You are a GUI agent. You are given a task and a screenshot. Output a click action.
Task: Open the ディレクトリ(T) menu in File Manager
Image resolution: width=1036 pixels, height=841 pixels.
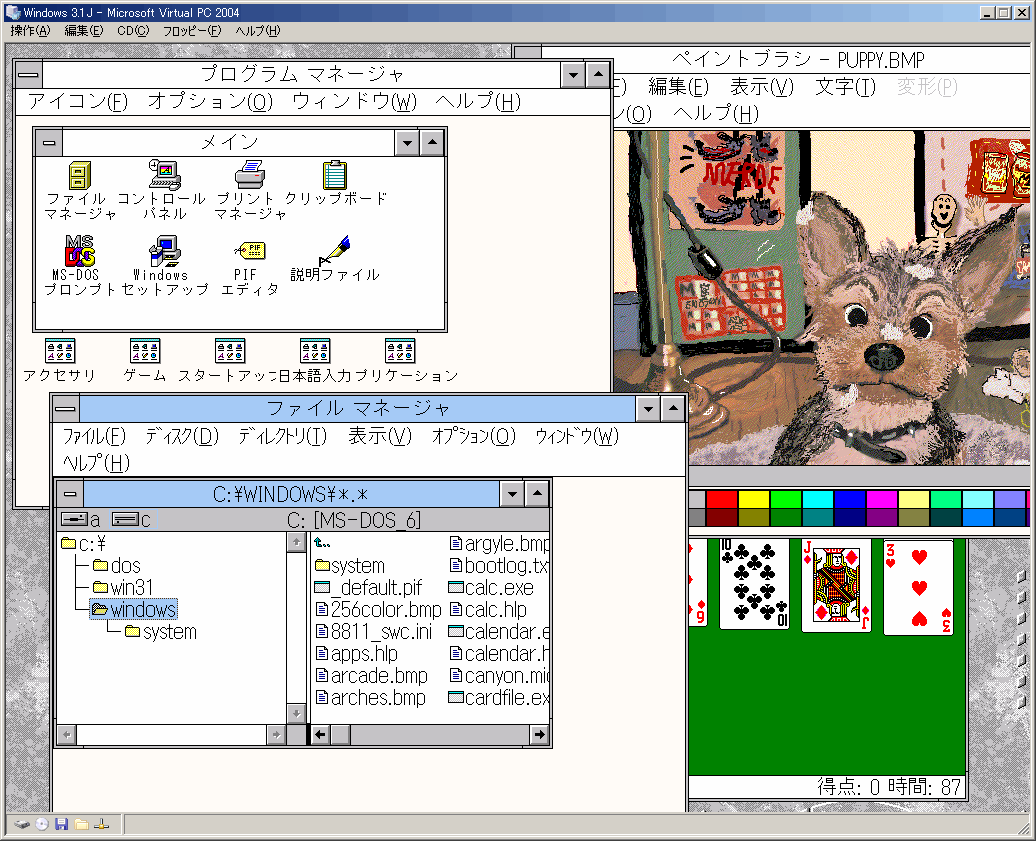(282, 436)
